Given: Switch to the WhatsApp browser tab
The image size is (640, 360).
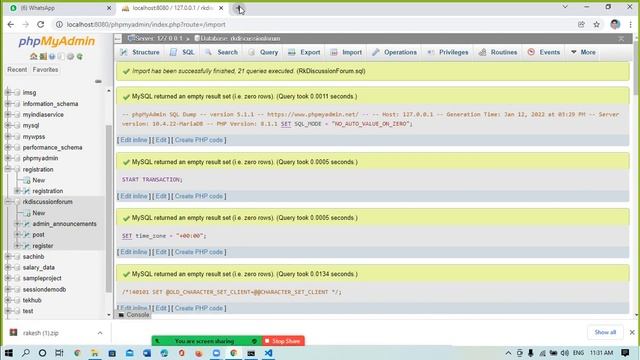Looking at the screenshot, I should tap(60, 8).
